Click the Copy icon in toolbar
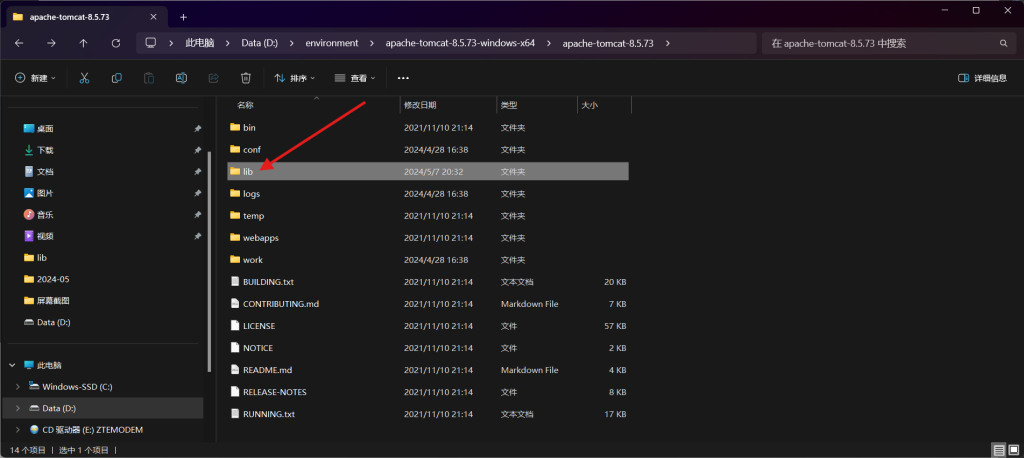Screen dimensions: 1024x458 (117, 78)
